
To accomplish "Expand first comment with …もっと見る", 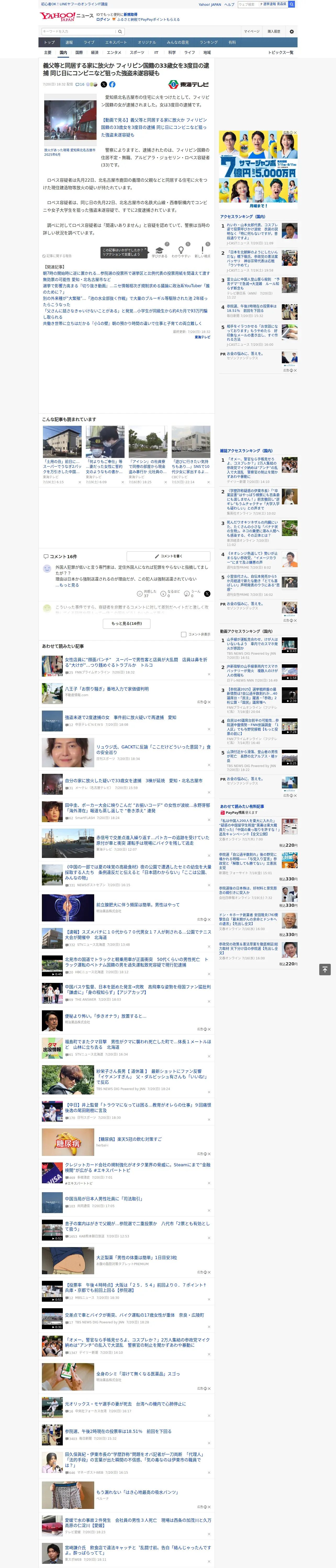I will click(66, 585).
